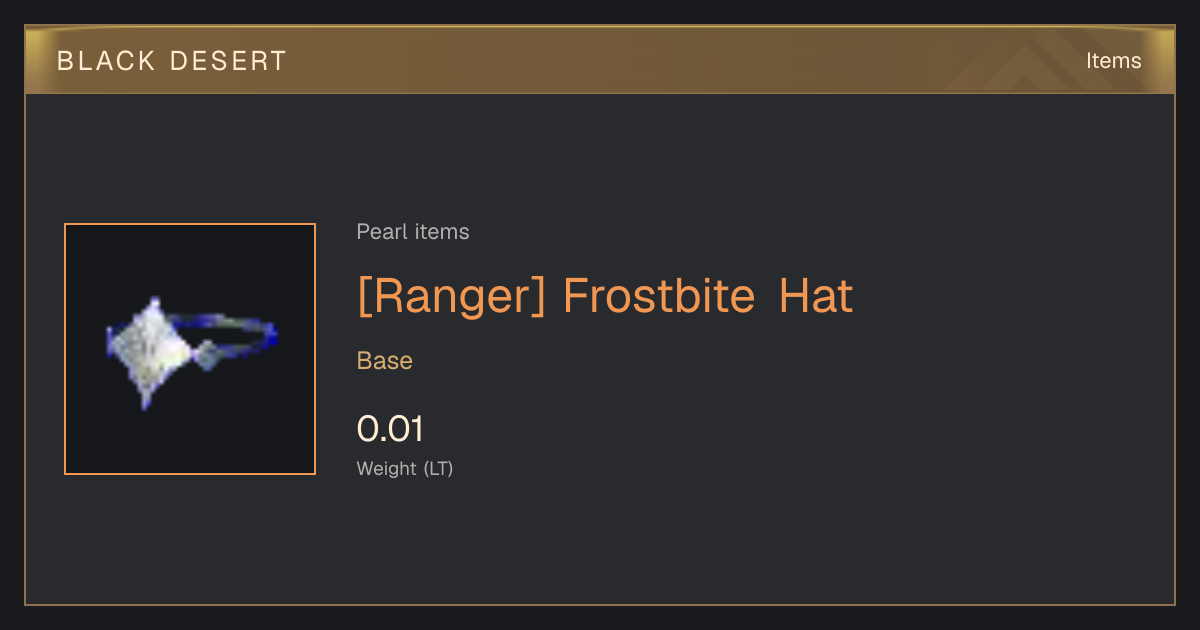Select the word Hat in title

tap(816, 297)
